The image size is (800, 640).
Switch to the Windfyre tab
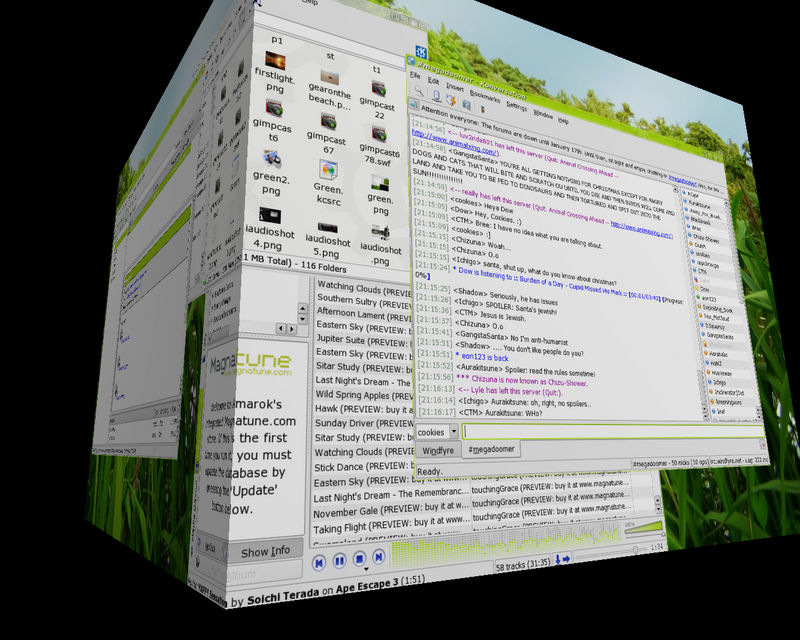438,451
